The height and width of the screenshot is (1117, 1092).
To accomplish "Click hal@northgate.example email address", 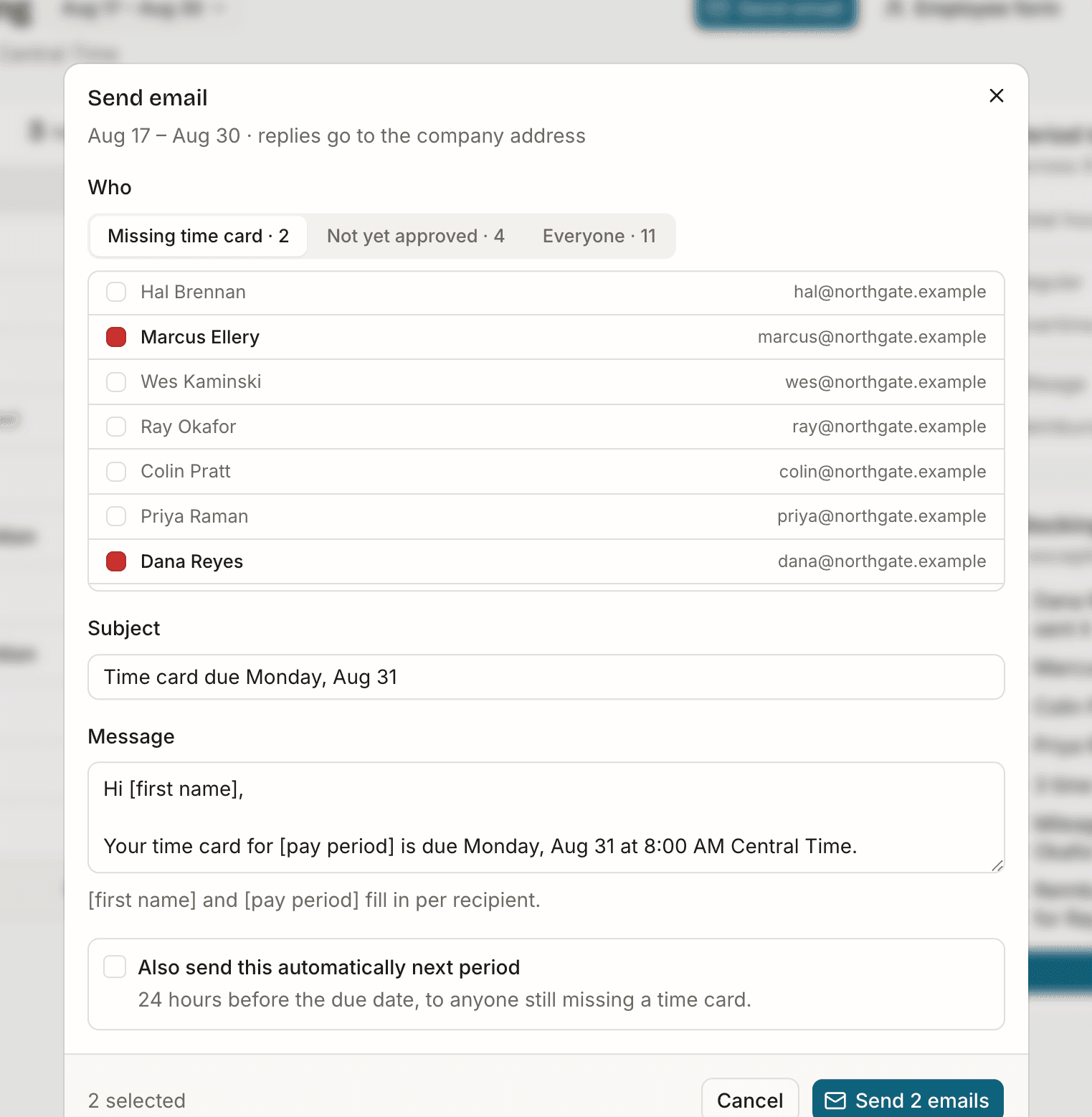I will coord(890,292).
